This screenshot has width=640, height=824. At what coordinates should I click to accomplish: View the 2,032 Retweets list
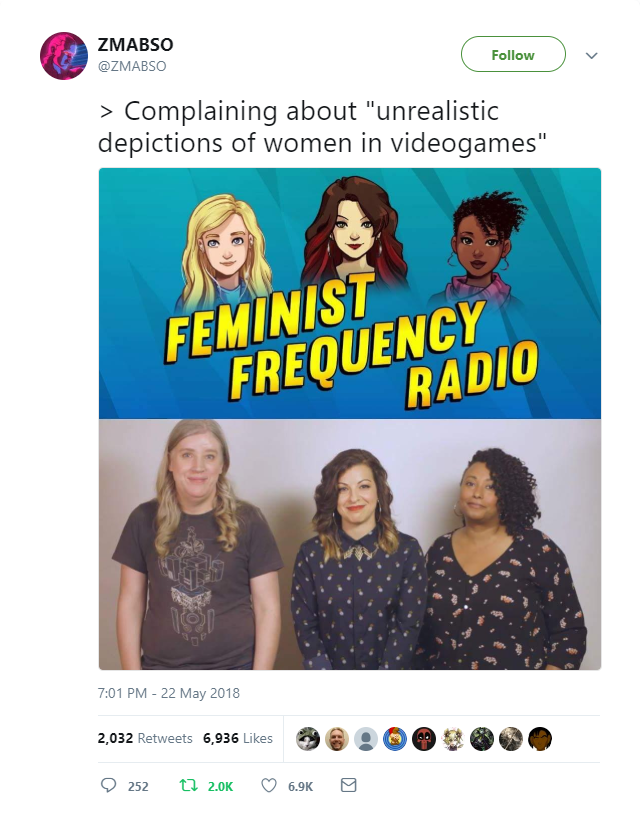145,738
